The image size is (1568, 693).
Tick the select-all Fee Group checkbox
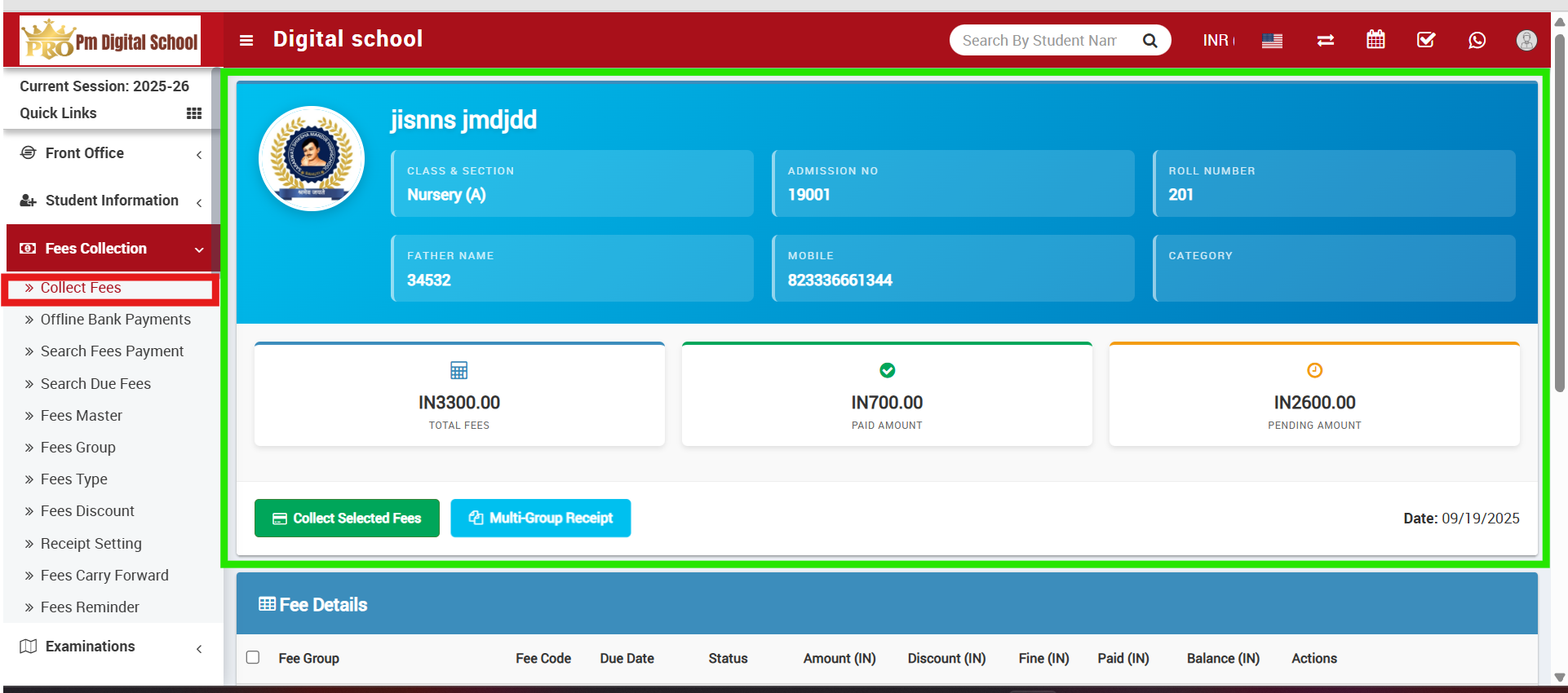coord(253,657)
